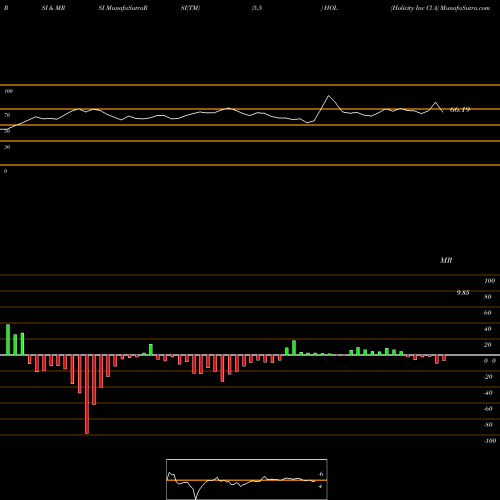
Task: Click the 'SI(TM)' header text
Action: pos(190,8)
